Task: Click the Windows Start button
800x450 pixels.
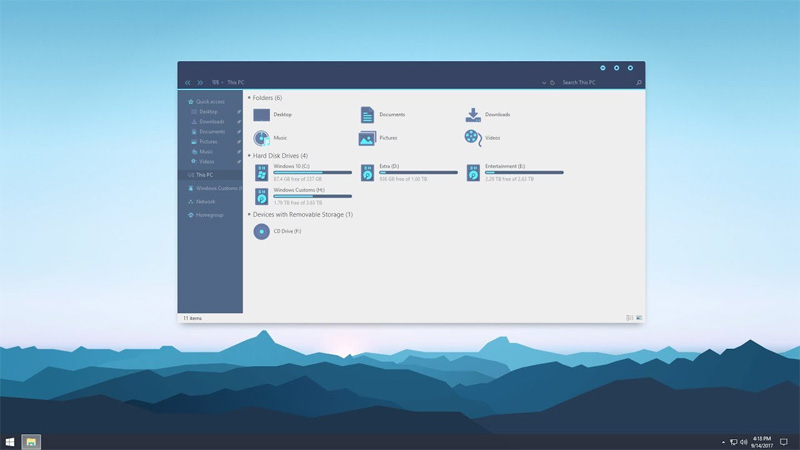Action: tap(10, 441)
